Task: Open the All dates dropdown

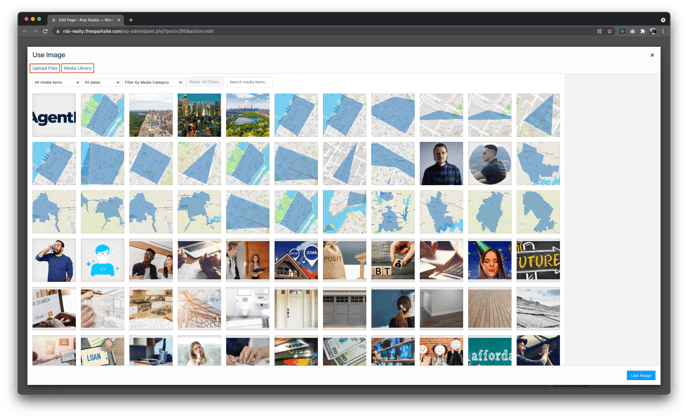Action: tap(101, 82)
